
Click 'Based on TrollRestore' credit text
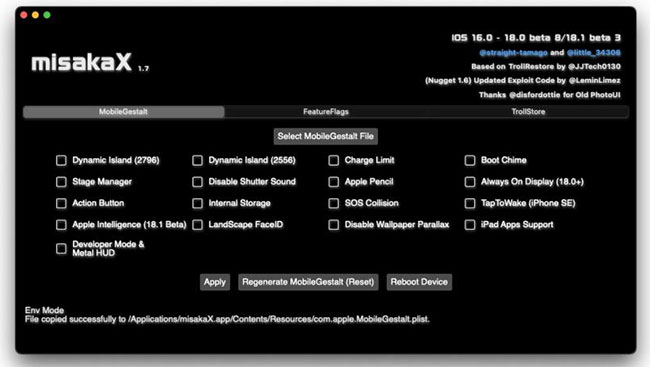click(546, 66)
